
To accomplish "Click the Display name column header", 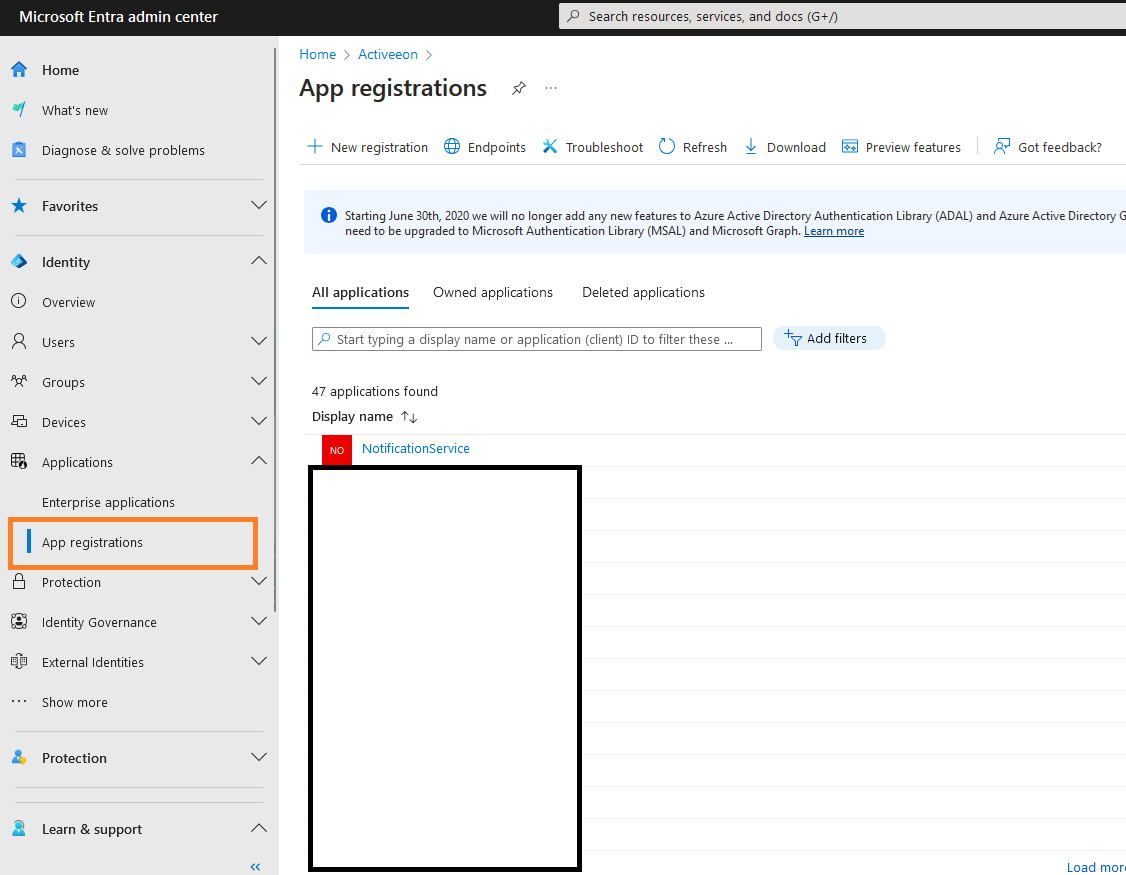I will click(352, 417).
